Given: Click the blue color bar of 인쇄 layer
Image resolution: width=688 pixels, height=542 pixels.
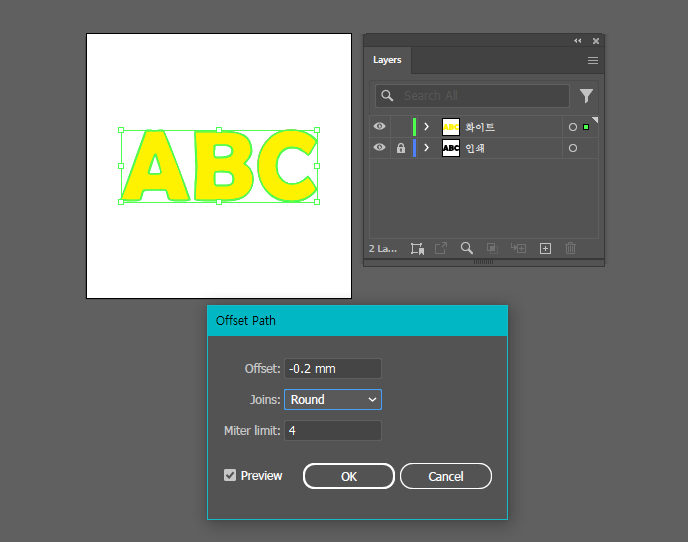Looking at the screenshot, I should click(414, 148).
